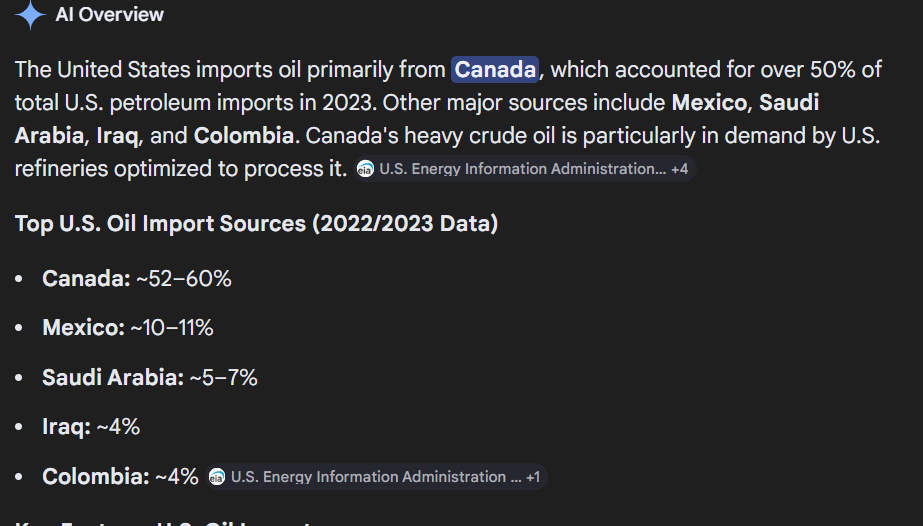
Task: Open the highlighted Canada link
Action: click(495, 69)
